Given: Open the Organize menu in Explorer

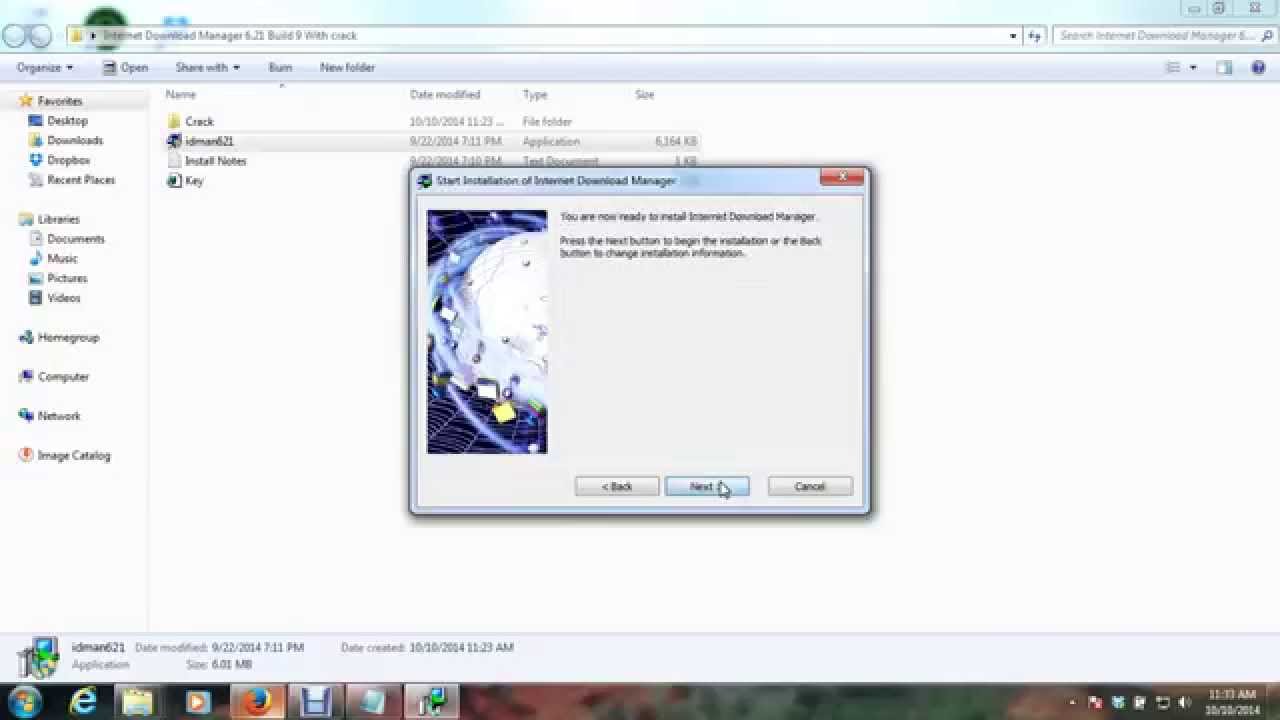Looking at the screenshot, I should (44, 68).
